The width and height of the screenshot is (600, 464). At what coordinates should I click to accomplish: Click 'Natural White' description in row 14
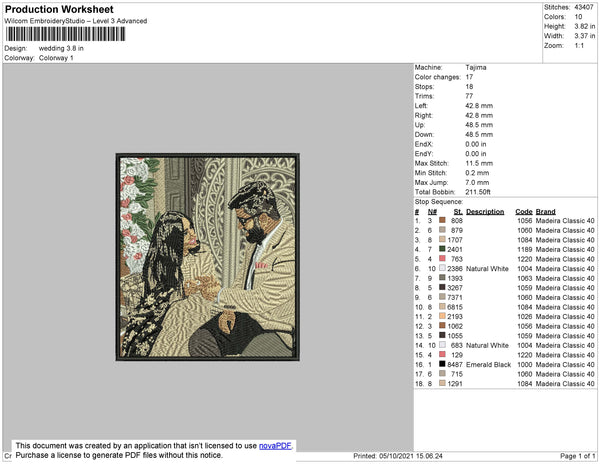pyautogui.click(x=488, y=345)
